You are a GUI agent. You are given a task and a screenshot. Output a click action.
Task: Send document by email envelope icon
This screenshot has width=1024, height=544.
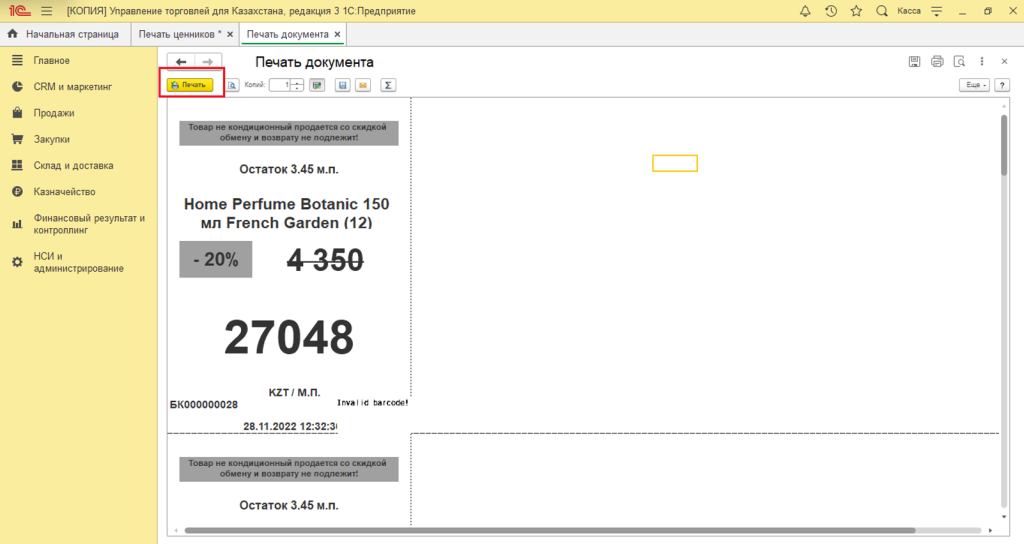(x=363, y=85)
